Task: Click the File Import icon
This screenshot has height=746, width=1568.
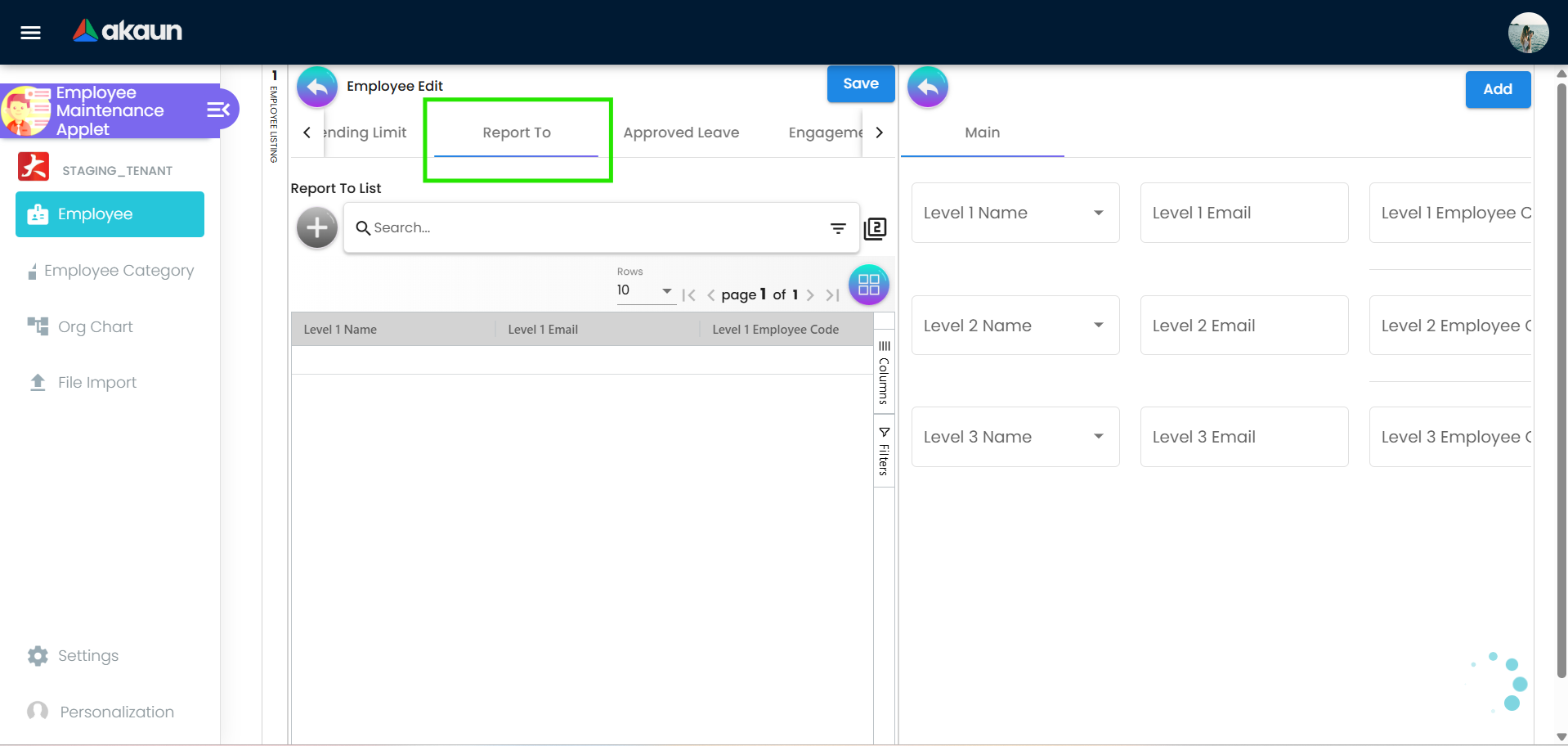Action: 37,382
